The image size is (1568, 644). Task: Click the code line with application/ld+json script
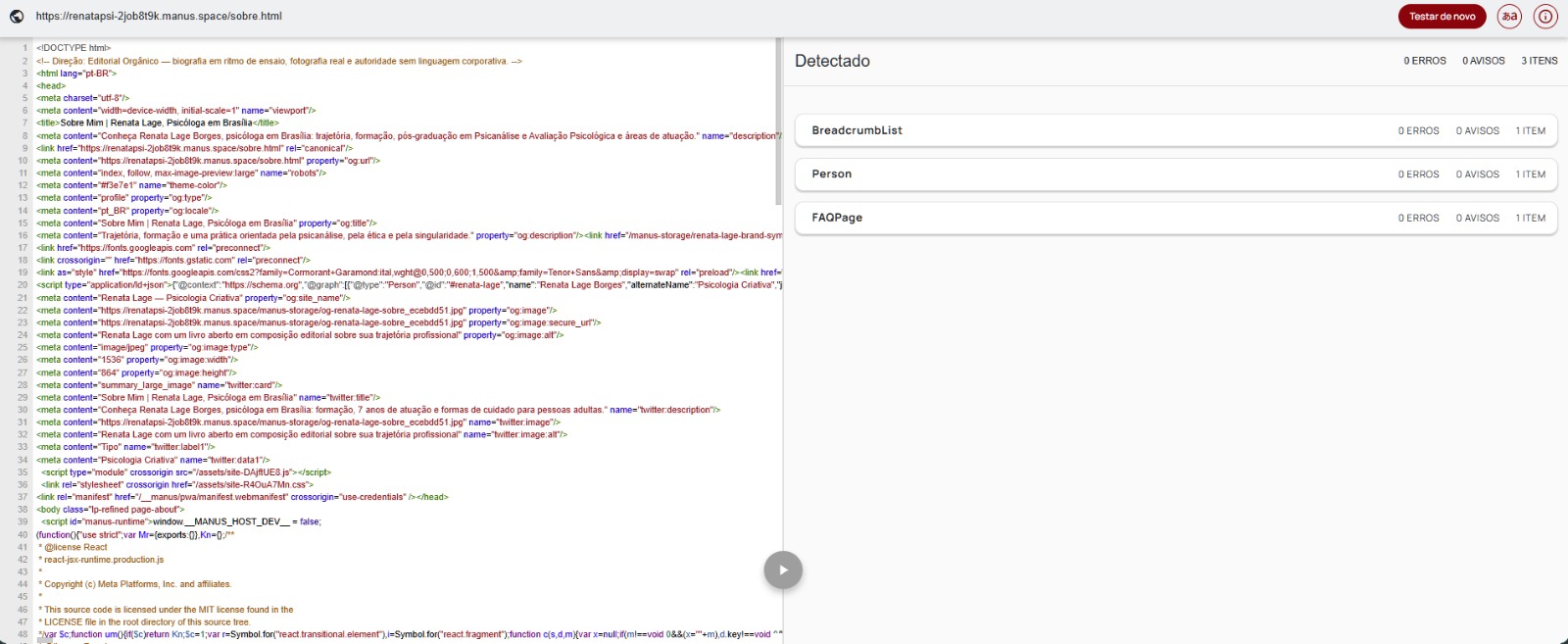(x=409, y=285)
